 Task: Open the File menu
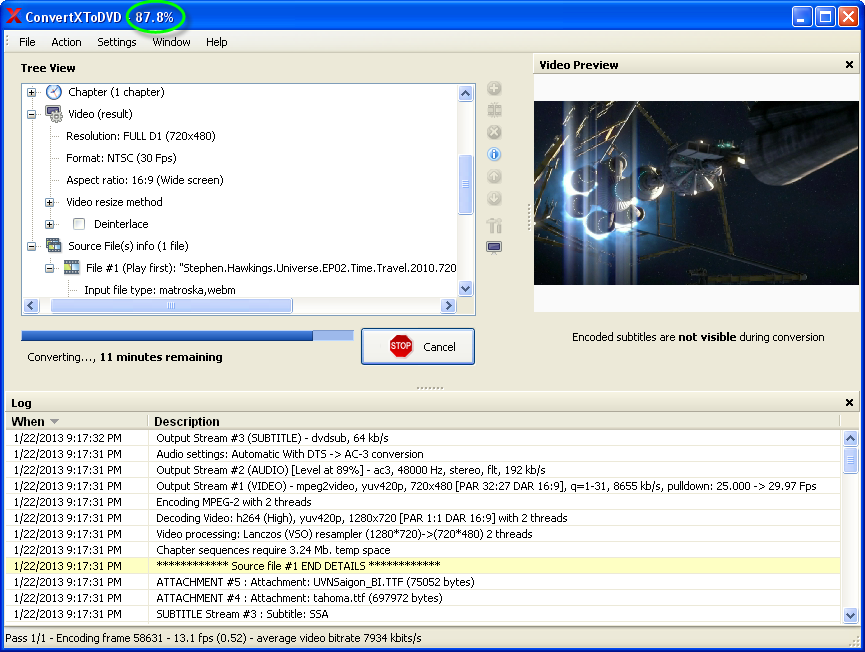[27, 42]
